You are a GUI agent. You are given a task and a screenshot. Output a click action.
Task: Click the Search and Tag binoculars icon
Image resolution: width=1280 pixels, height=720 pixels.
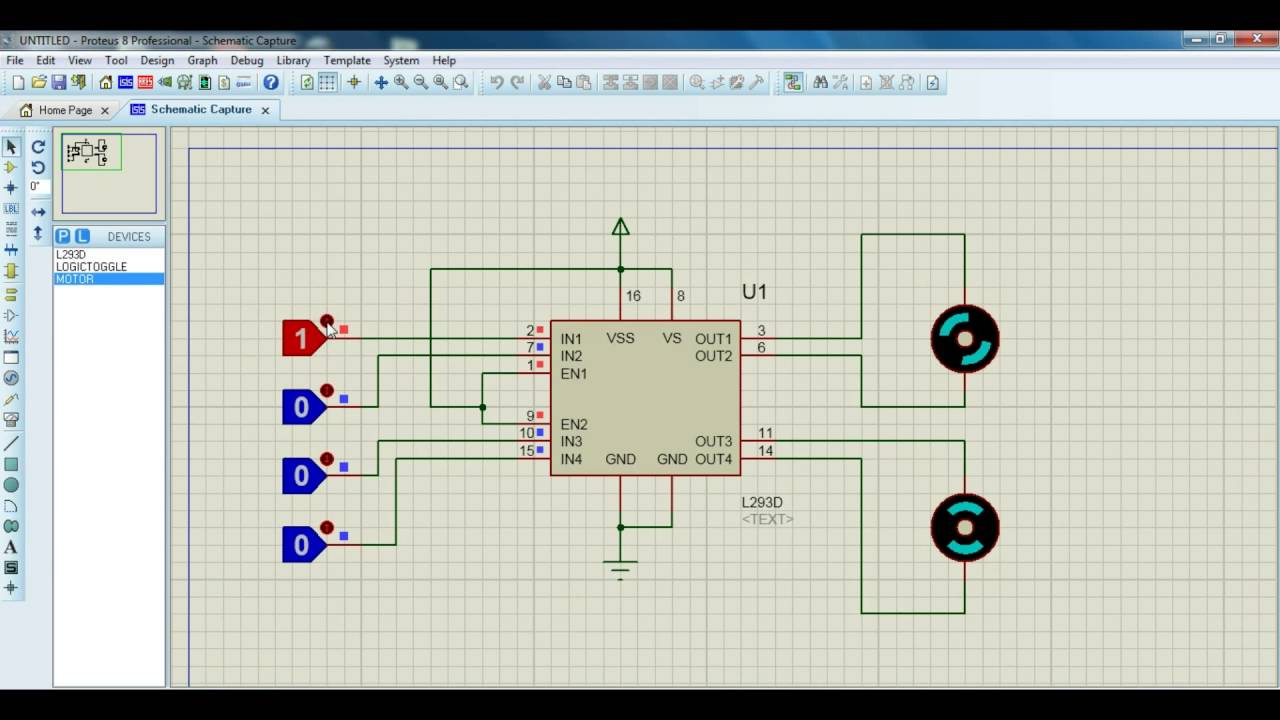click(x=820, y=83)
